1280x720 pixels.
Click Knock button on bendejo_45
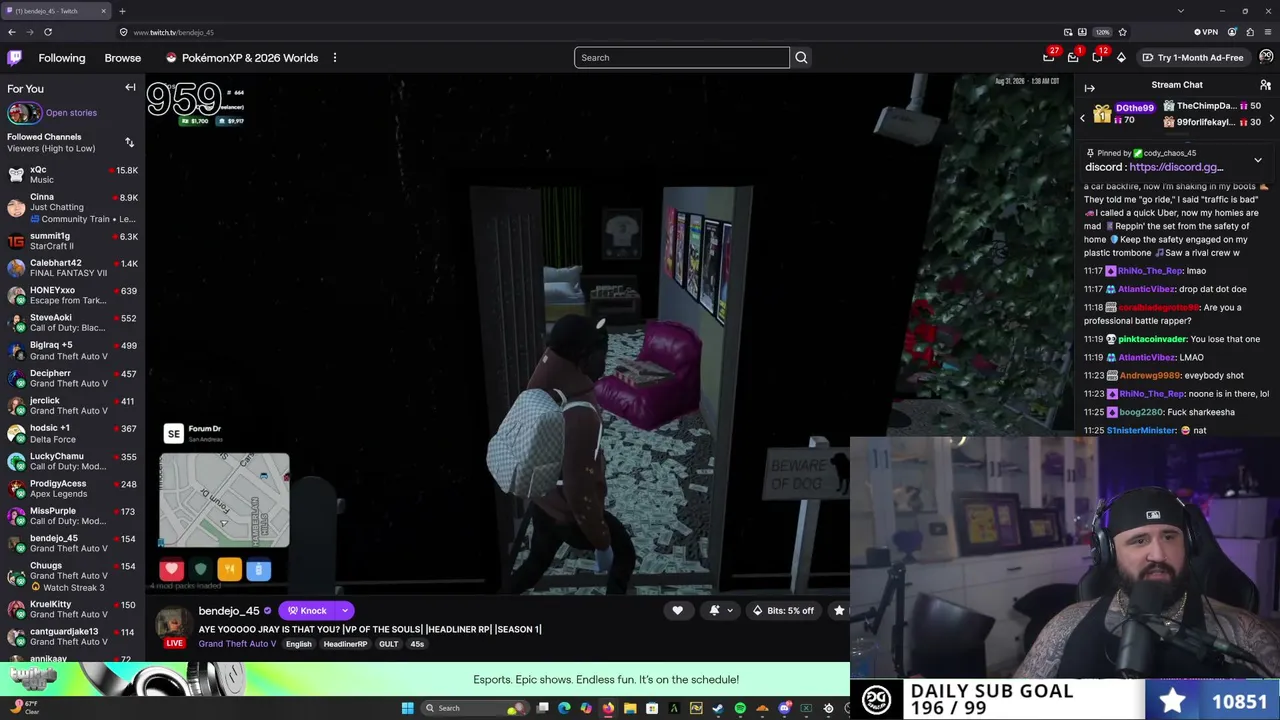coord(308,611)
